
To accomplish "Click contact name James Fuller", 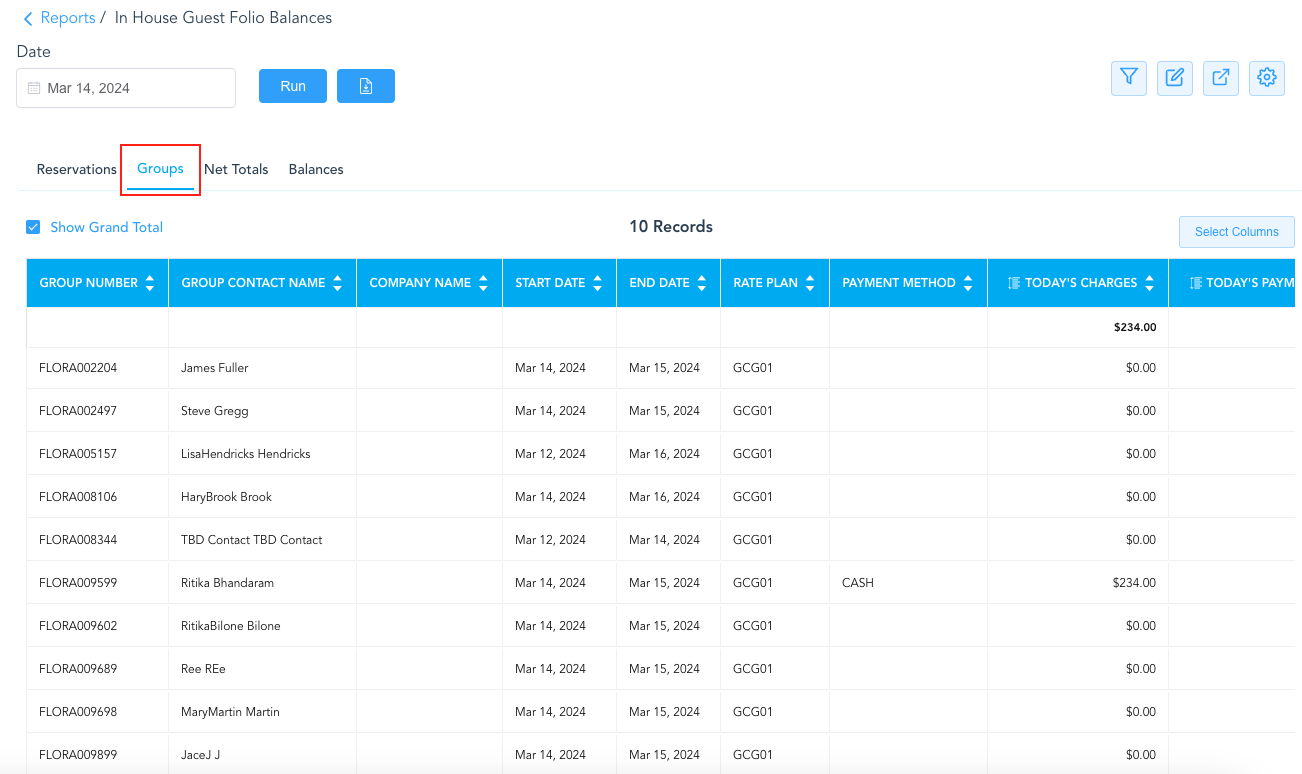I will [214, 368].
